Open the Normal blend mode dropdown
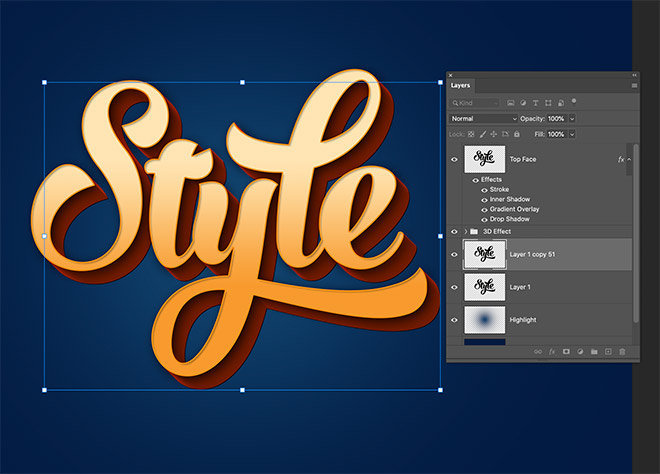 click(484, 118)
